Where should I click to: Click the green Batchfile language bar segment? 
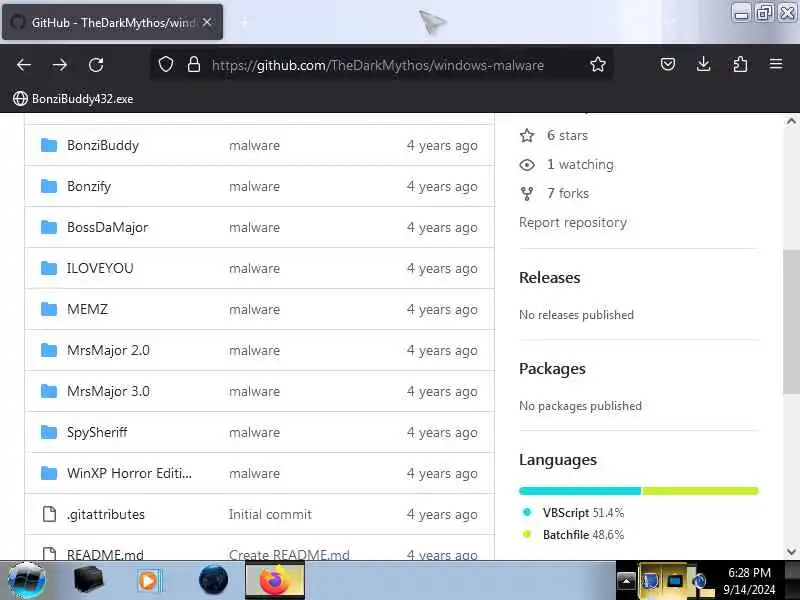[x=701, y=491]
